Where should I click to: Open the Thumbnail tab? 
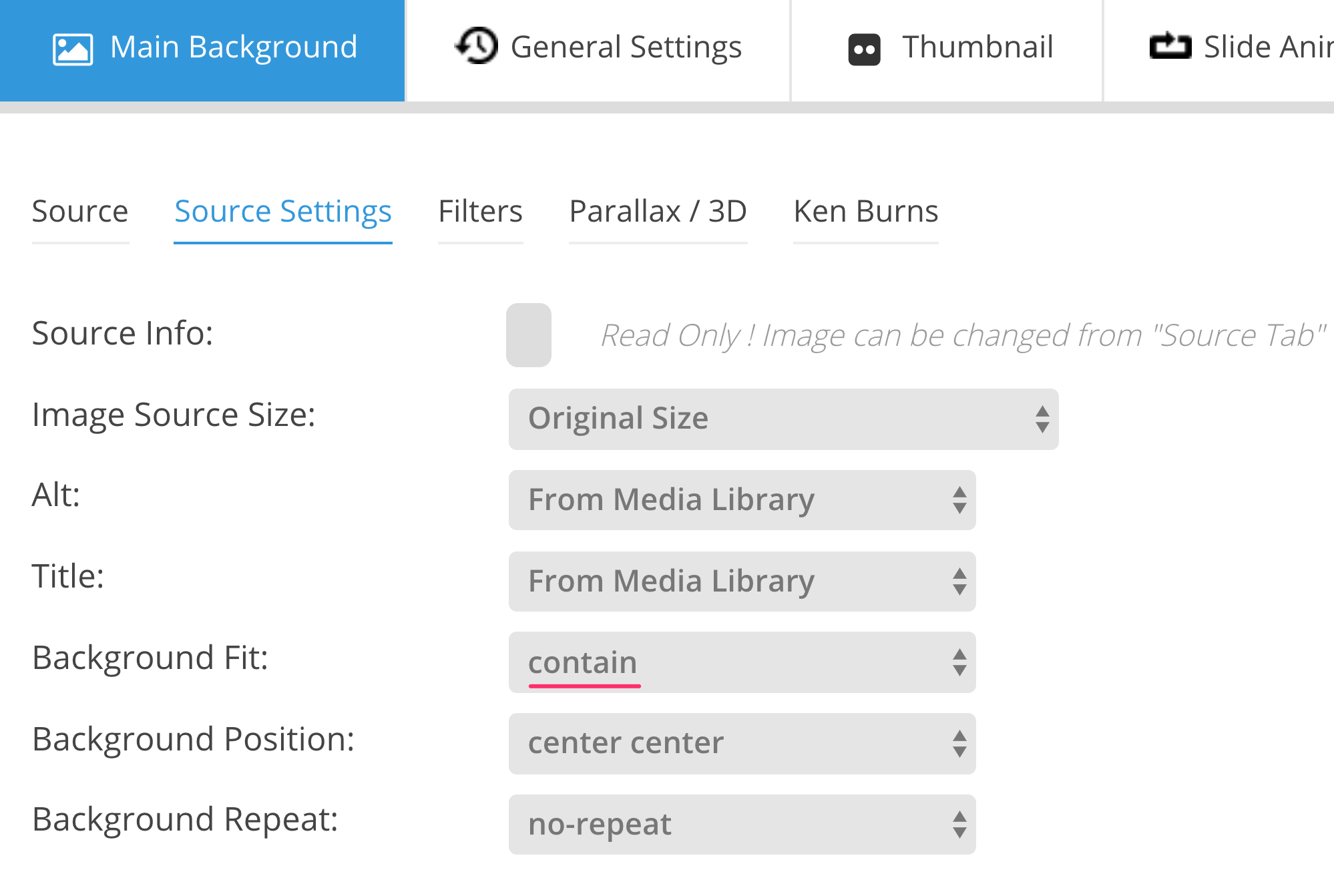click(x=947, y=51)
